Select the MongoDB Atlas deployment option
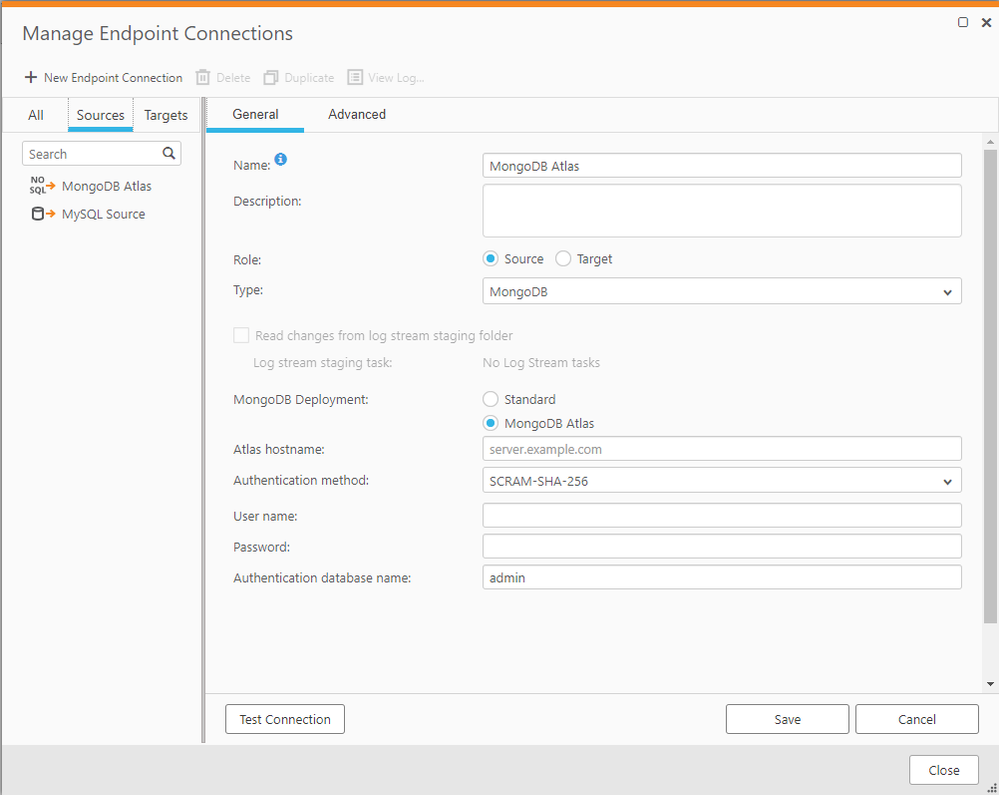 490,422
